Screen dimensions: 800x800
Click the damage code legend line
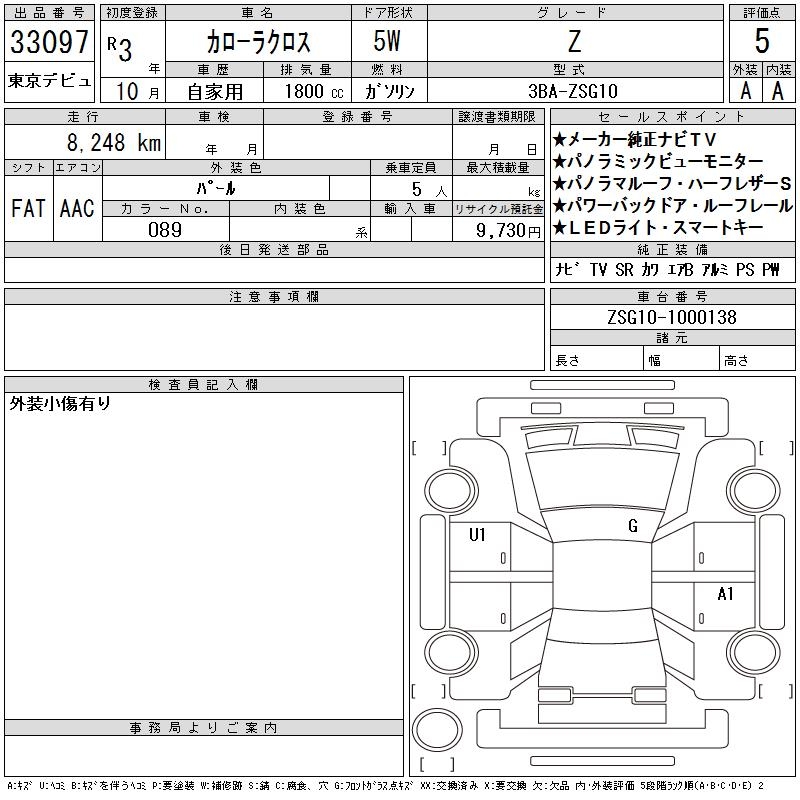tap(386, 786)
